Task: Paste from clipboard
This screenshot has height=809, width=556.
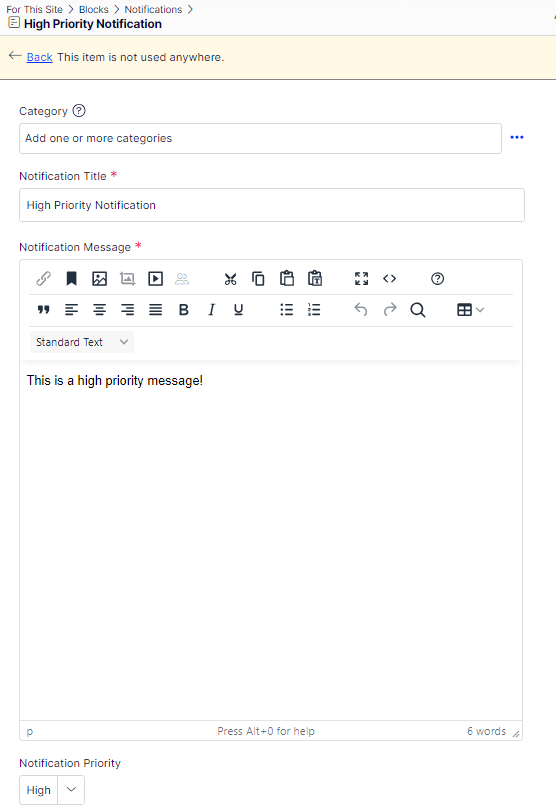Action: point(287,279)
